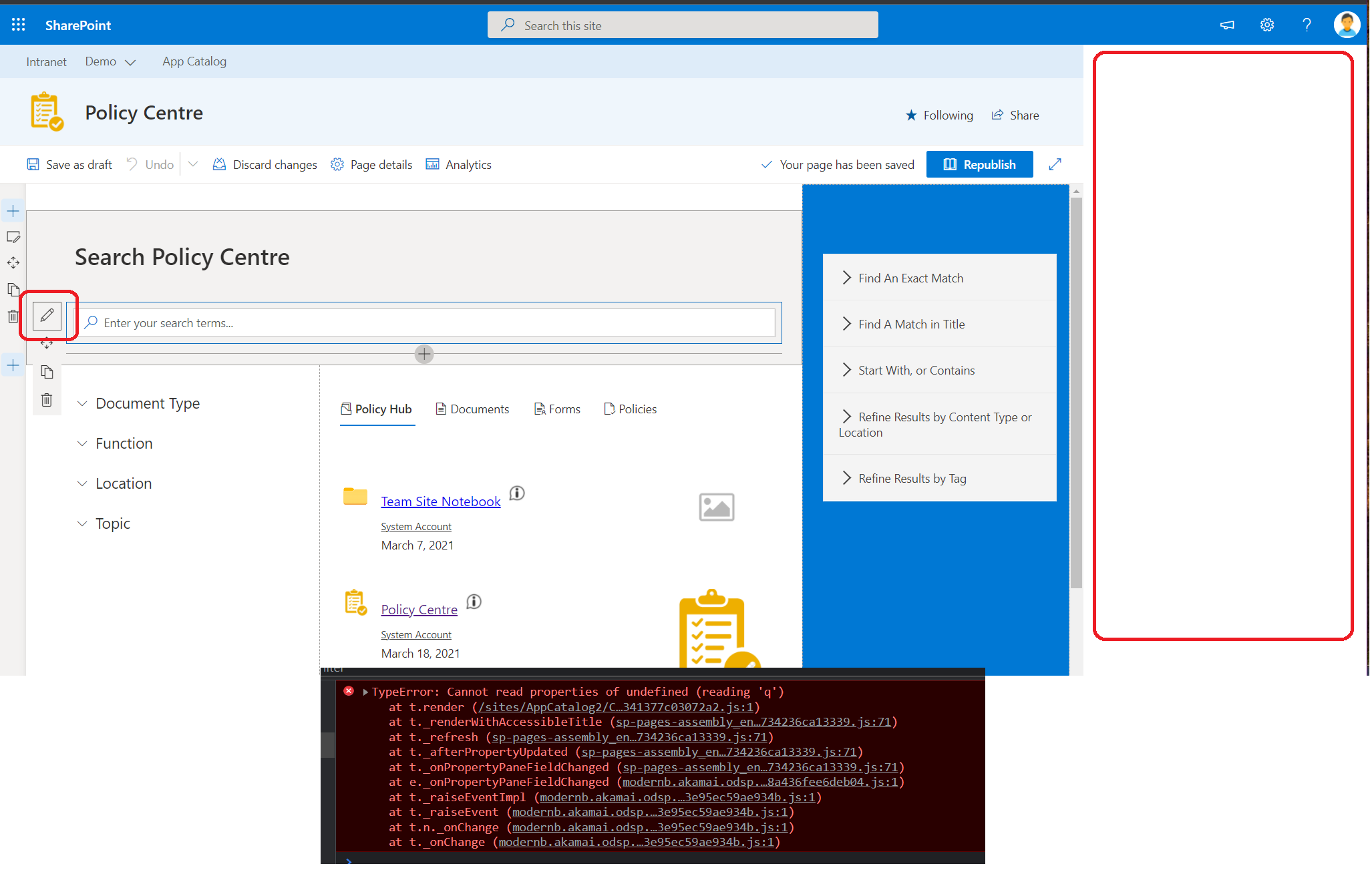1372x880 pixels.
Task: Click the SharePoint app launcher waffle icon
Action: pos(18,24)
